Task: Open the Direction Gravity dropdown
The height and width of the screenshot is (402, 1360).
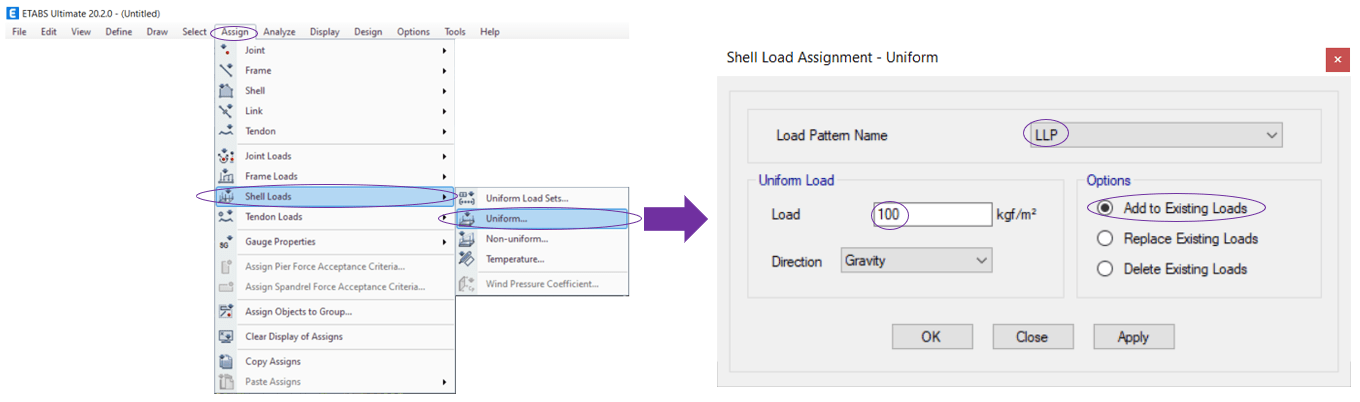Action: pos(916,261)
